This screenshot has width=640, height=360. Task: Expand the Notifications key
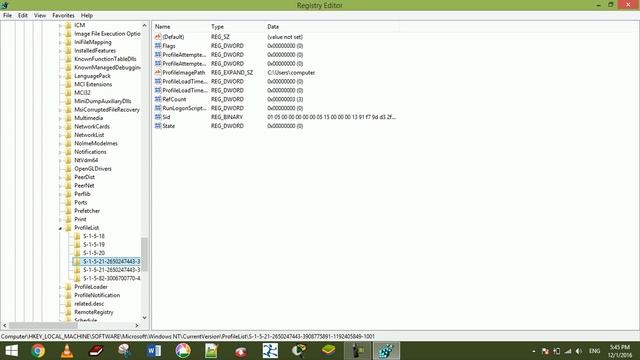click(60, 152)
